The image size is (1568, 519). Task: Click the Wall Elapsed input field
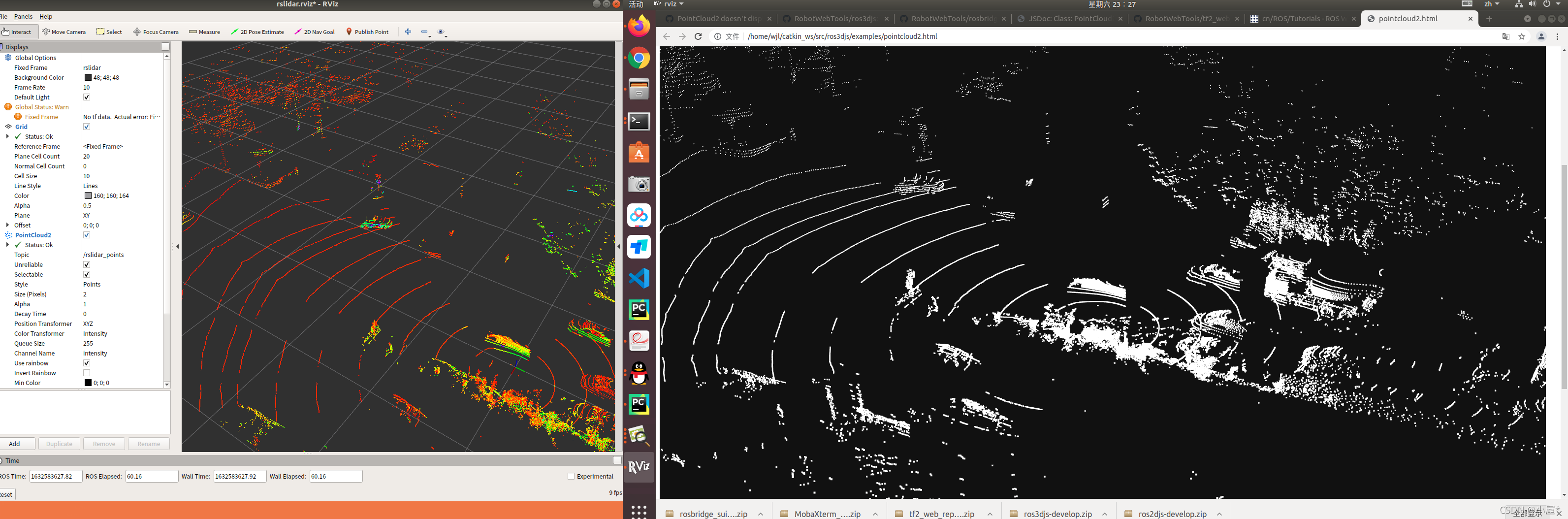(336, 476)
